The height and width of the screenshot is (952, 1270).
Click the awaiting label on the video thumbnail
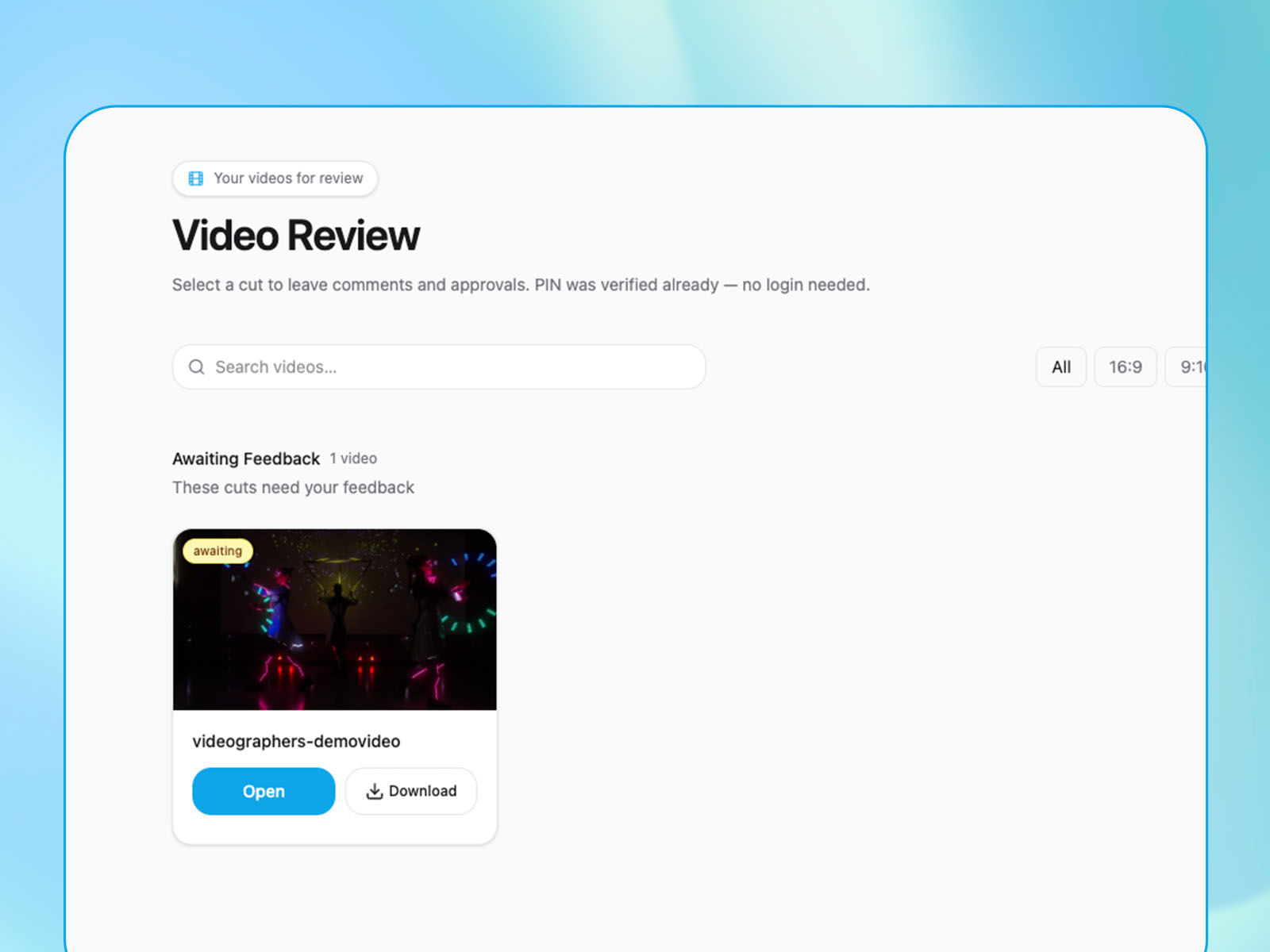(x=217, y=550)
